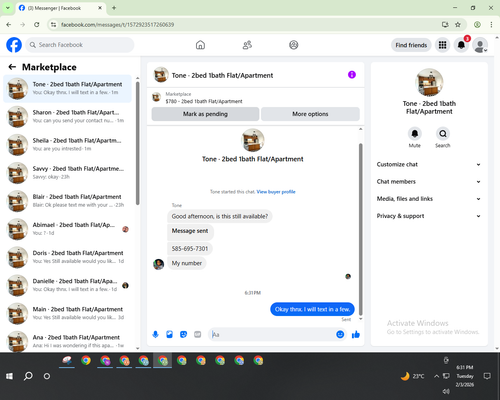The width and height of the screenshot is (500, 400).
Task: Open the Facebook menu grid icon
Action: point(442,45)
